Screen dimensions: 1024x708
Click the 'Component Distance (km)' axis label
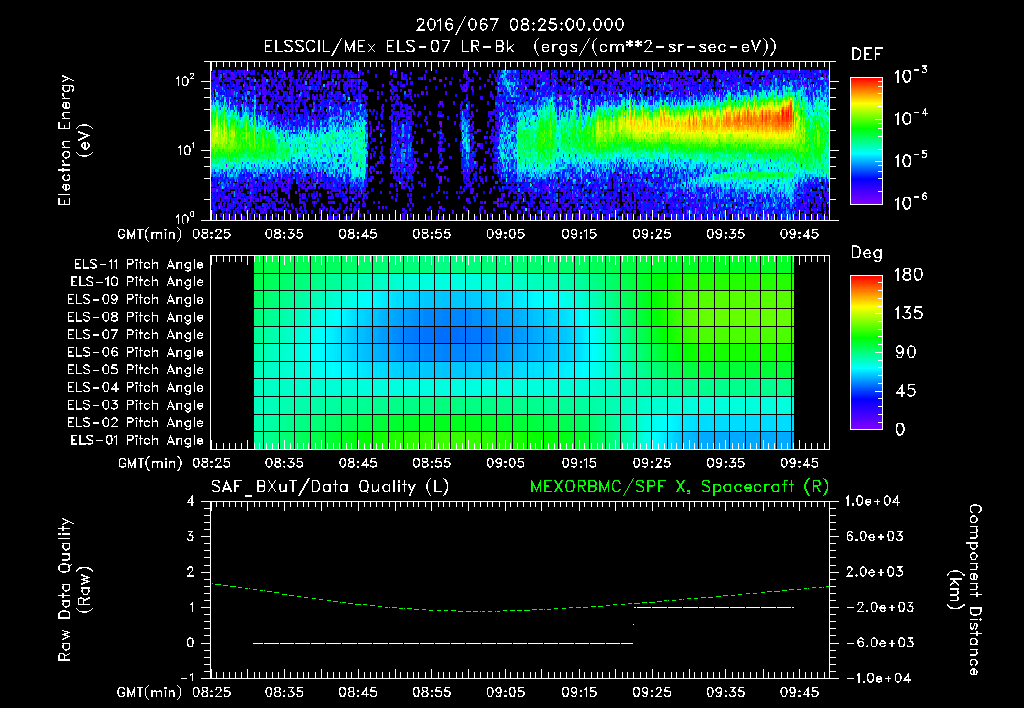965,590
